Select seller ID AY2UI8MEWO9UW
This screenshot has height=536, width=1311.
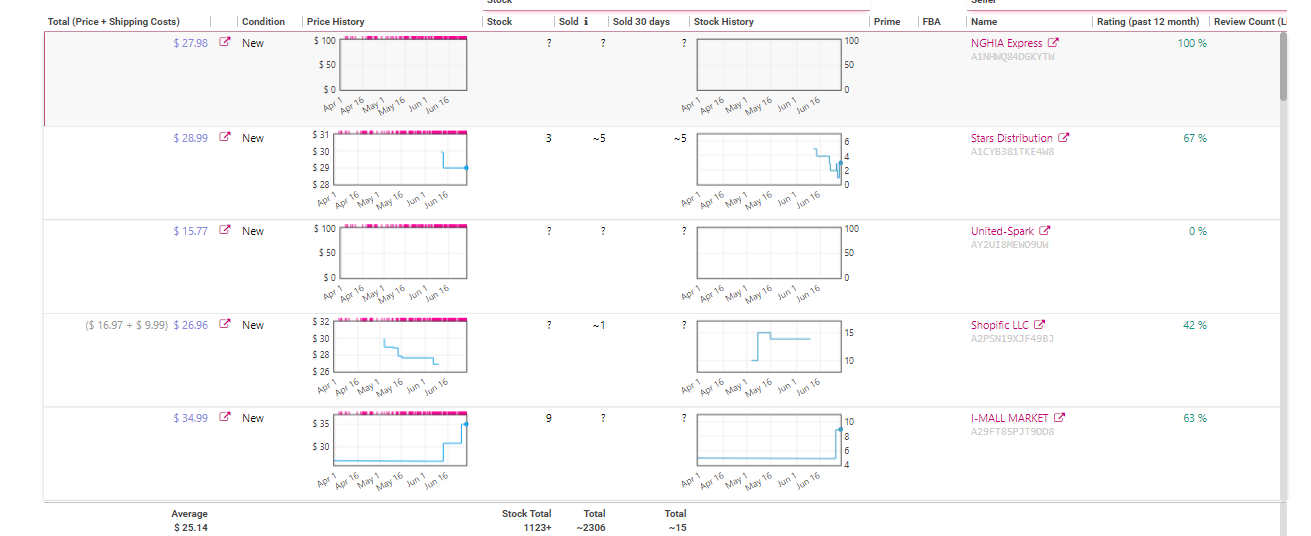pos(1009,245)
